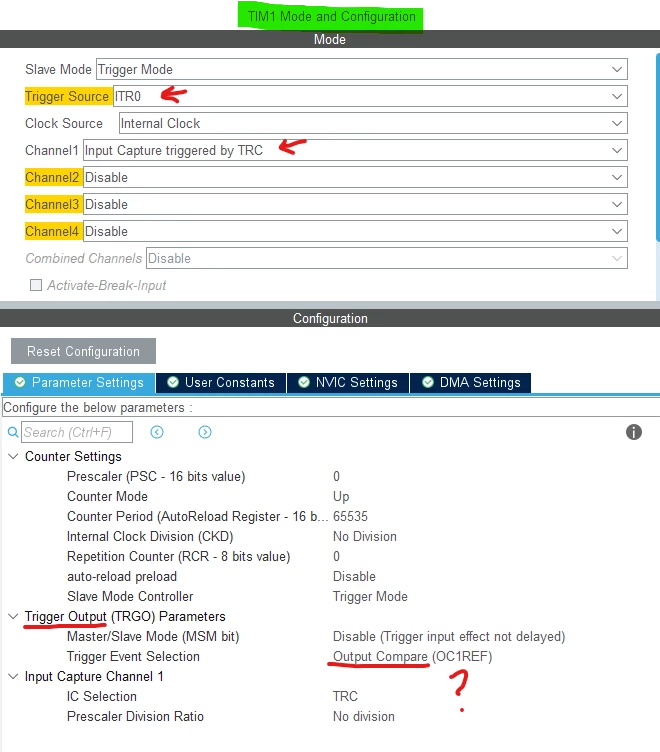660x752 pixels.
Task: Collapse Trigger Output (TRGO) Parameters section
Action: pos(13,616)
